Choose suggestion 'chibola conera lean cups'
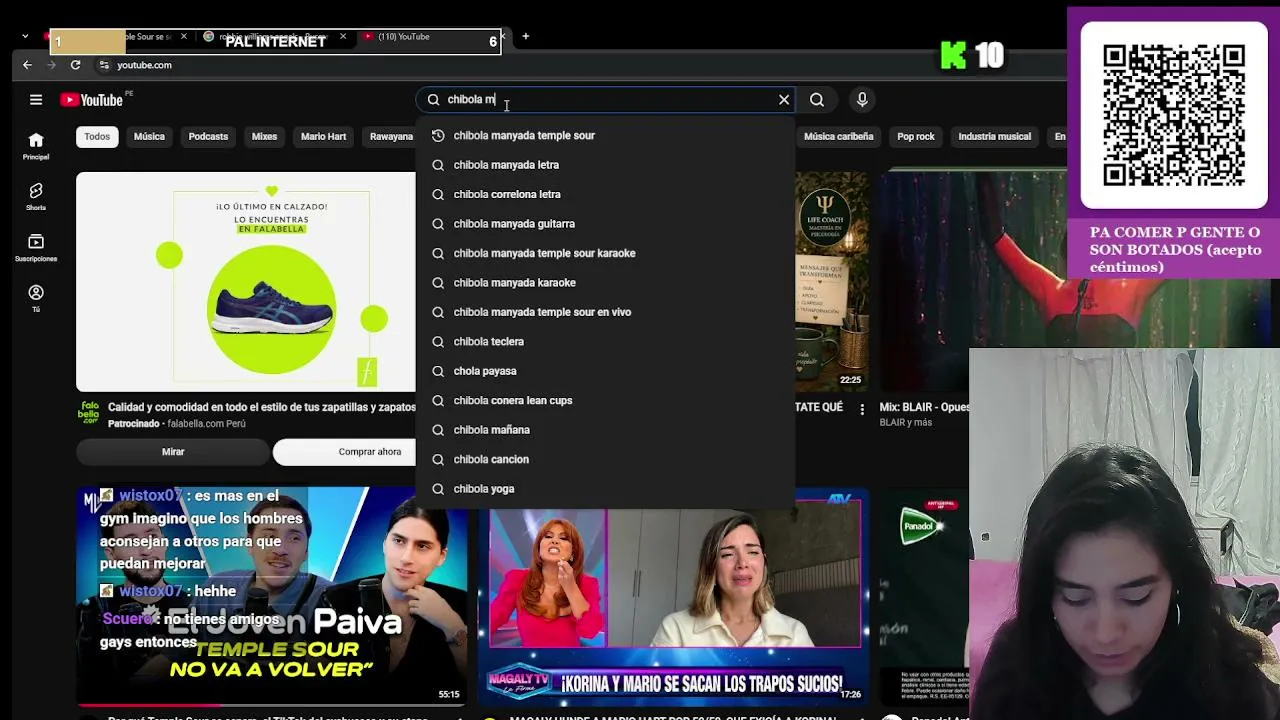The width and height of the screenshot is (1280, 720). 606,400
